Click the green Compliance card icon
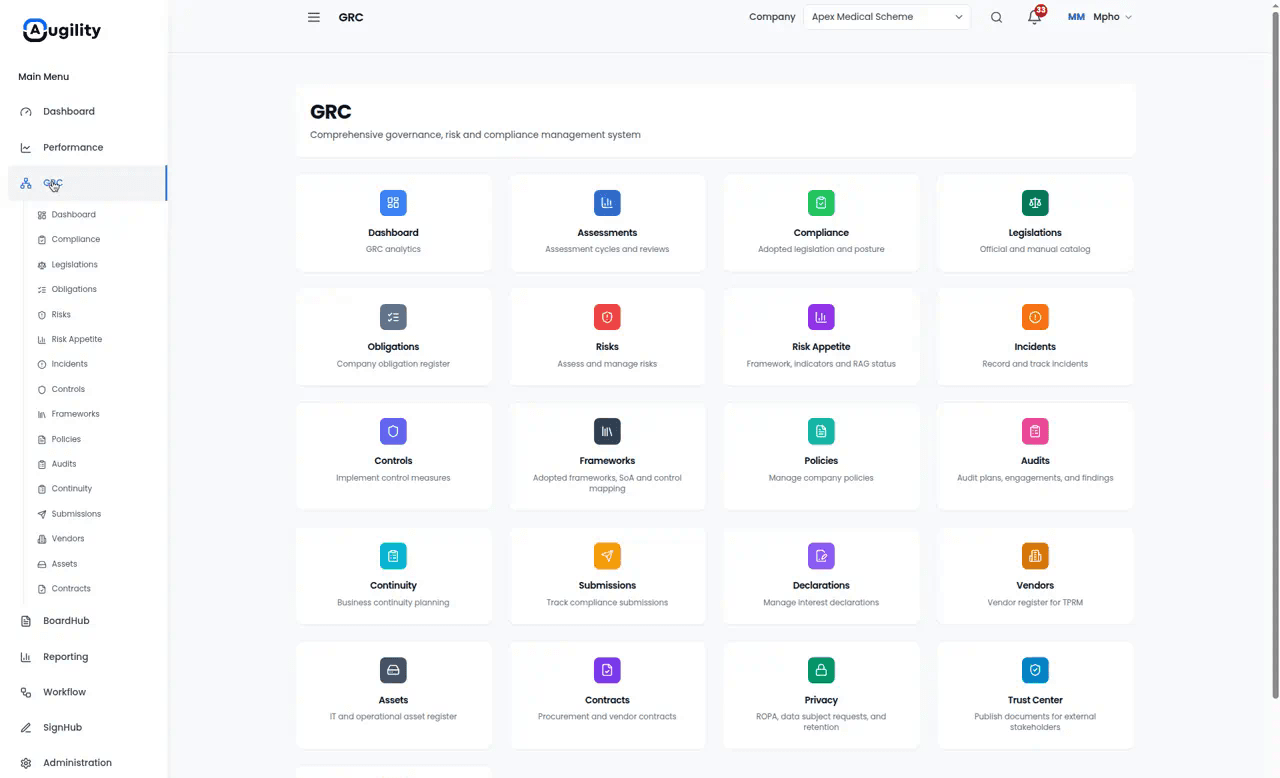 point(821,203)
